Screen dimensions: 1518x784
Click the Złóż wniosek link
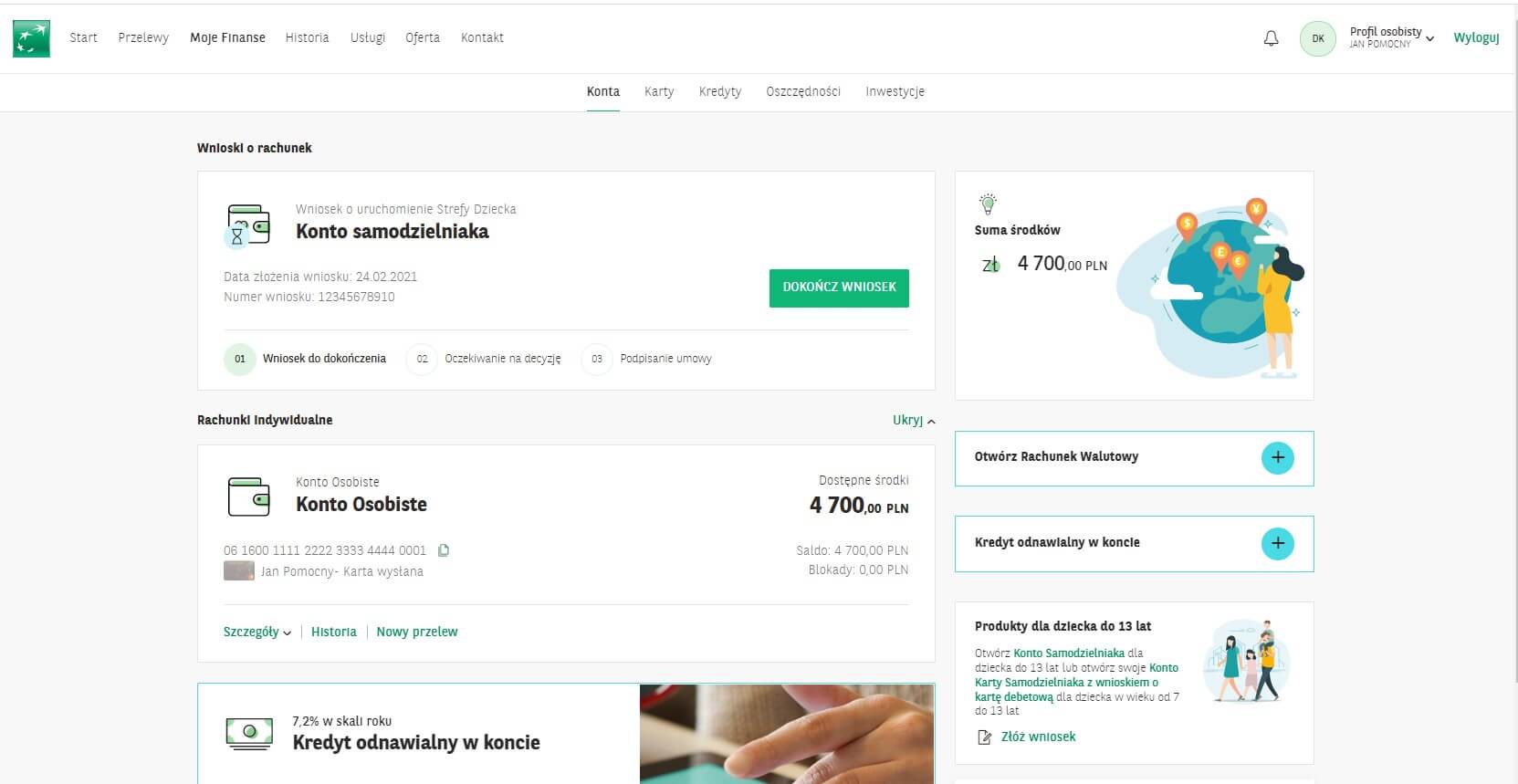(x=1038, y=737)
